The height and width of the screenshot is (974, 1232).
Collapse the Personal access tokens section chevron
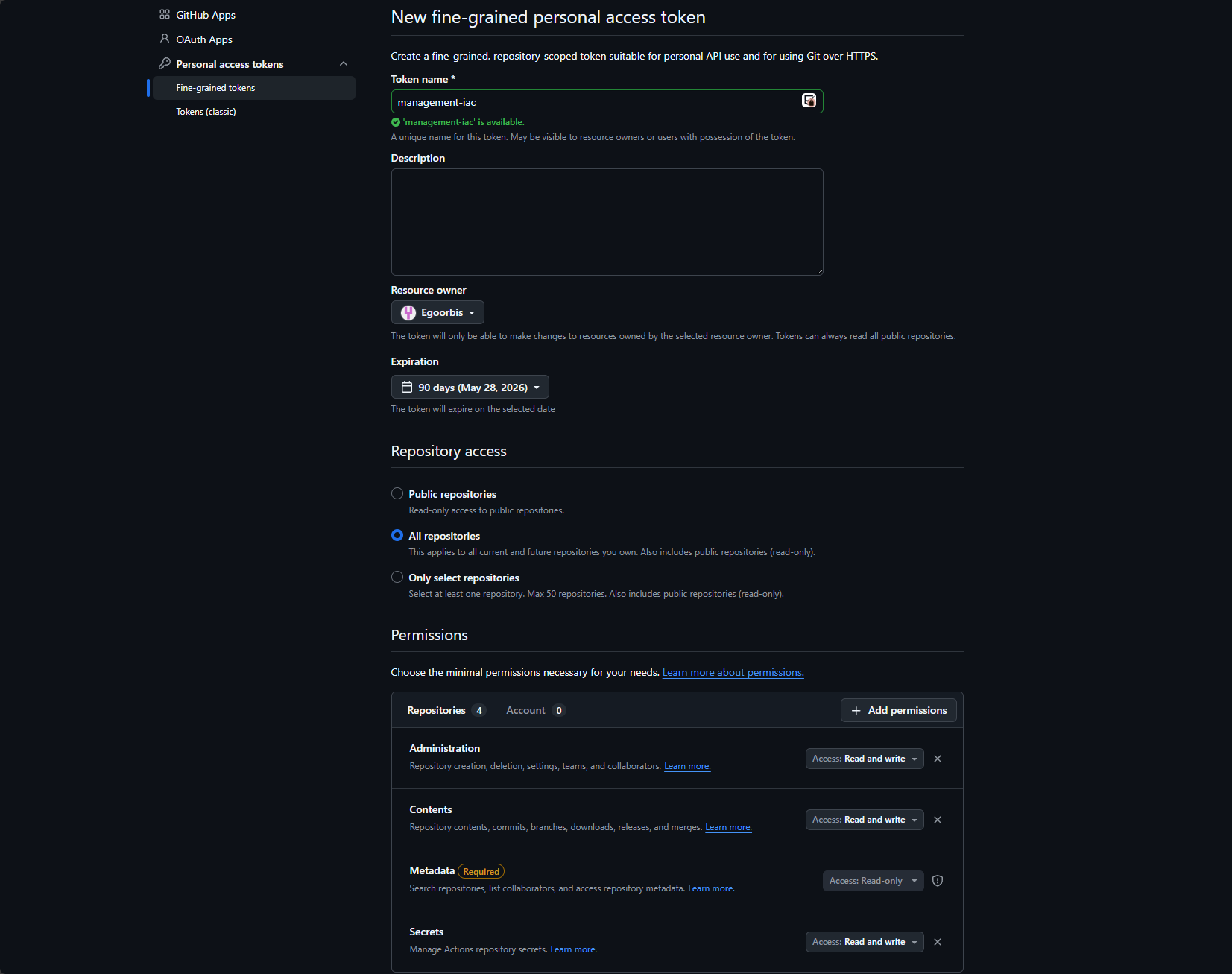tap(344, 63)
